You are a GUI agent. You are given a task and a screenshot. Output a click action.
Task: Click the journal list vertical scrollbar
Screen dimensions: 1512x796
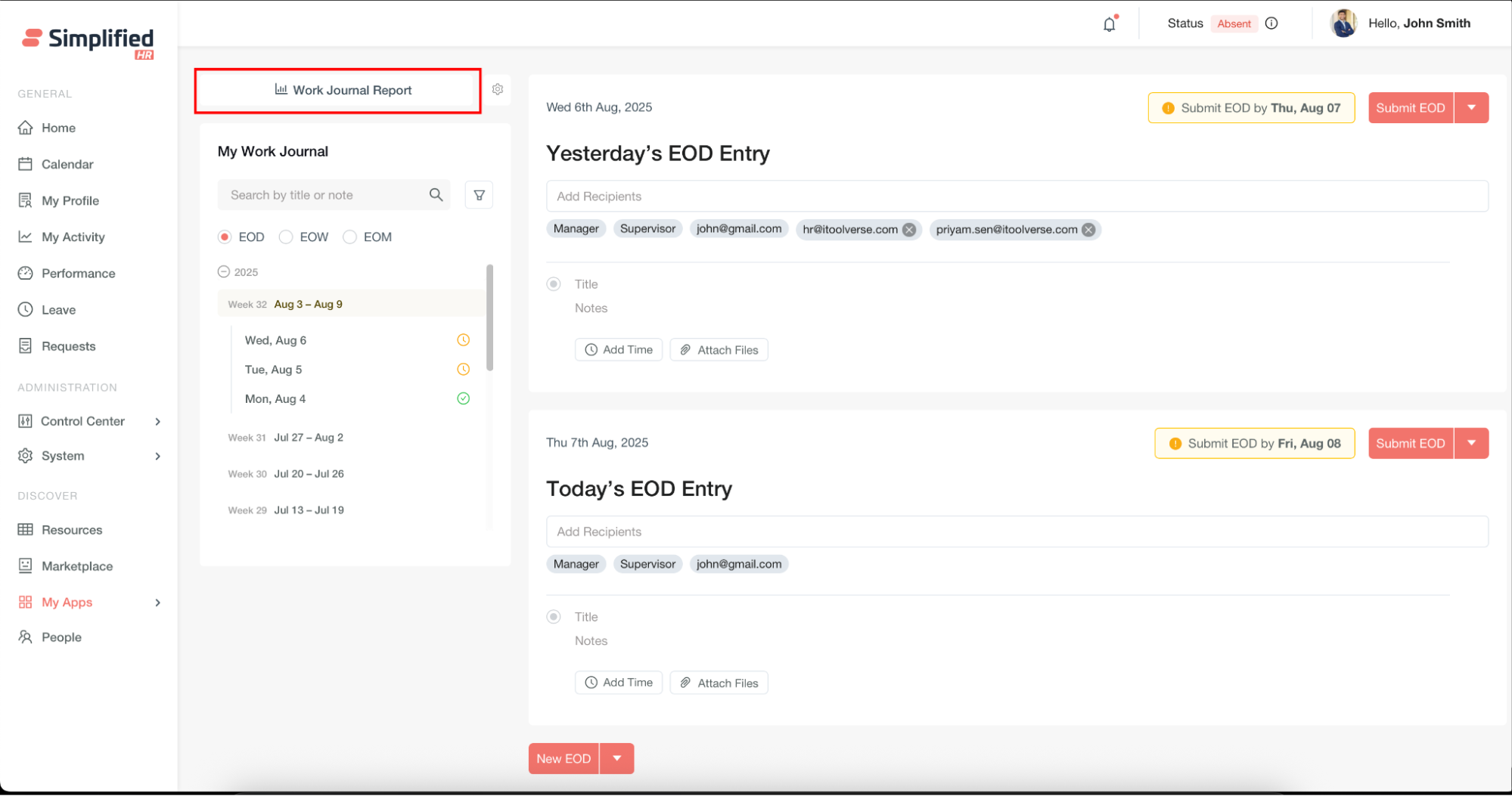(489, 317)
